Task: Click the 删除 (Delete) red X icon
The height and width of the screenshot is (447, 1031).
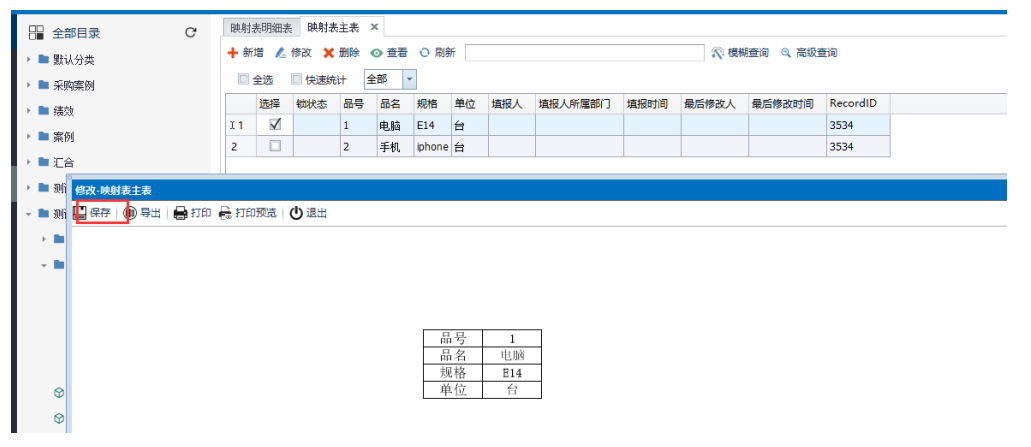Action: (x=328, y=53)
